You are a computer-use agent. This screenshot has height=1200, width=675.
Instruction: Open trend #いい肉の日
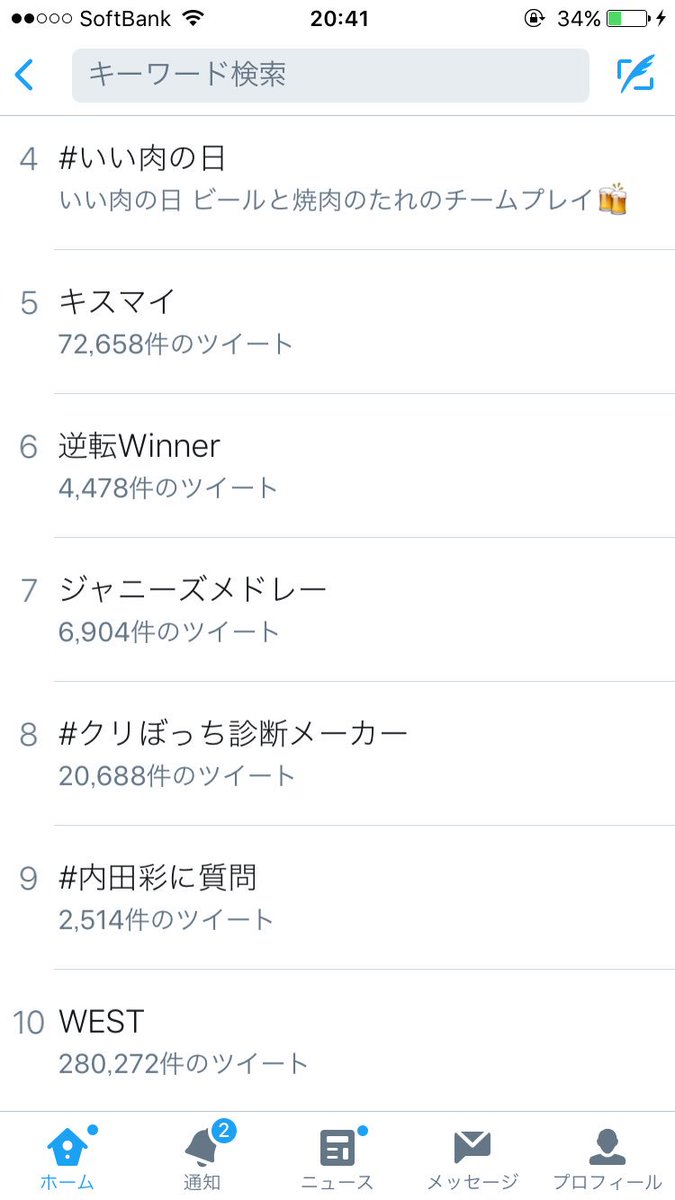point(340,178)
